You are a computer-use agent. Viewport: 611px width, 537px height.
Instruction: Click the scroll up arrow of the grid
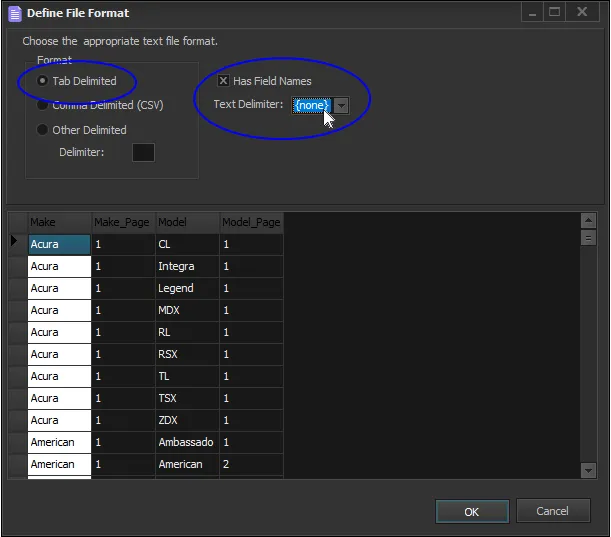point(589,220)
